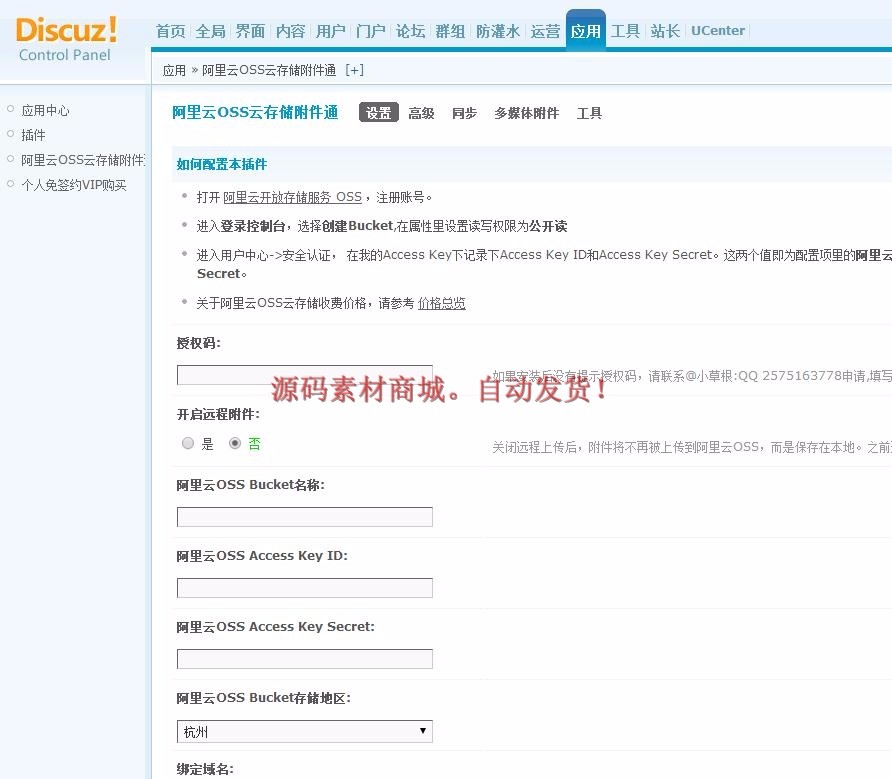Open the 界面 top menu
Image resolution: width=892 pixels, height=779 pixels.
(250, 31)
